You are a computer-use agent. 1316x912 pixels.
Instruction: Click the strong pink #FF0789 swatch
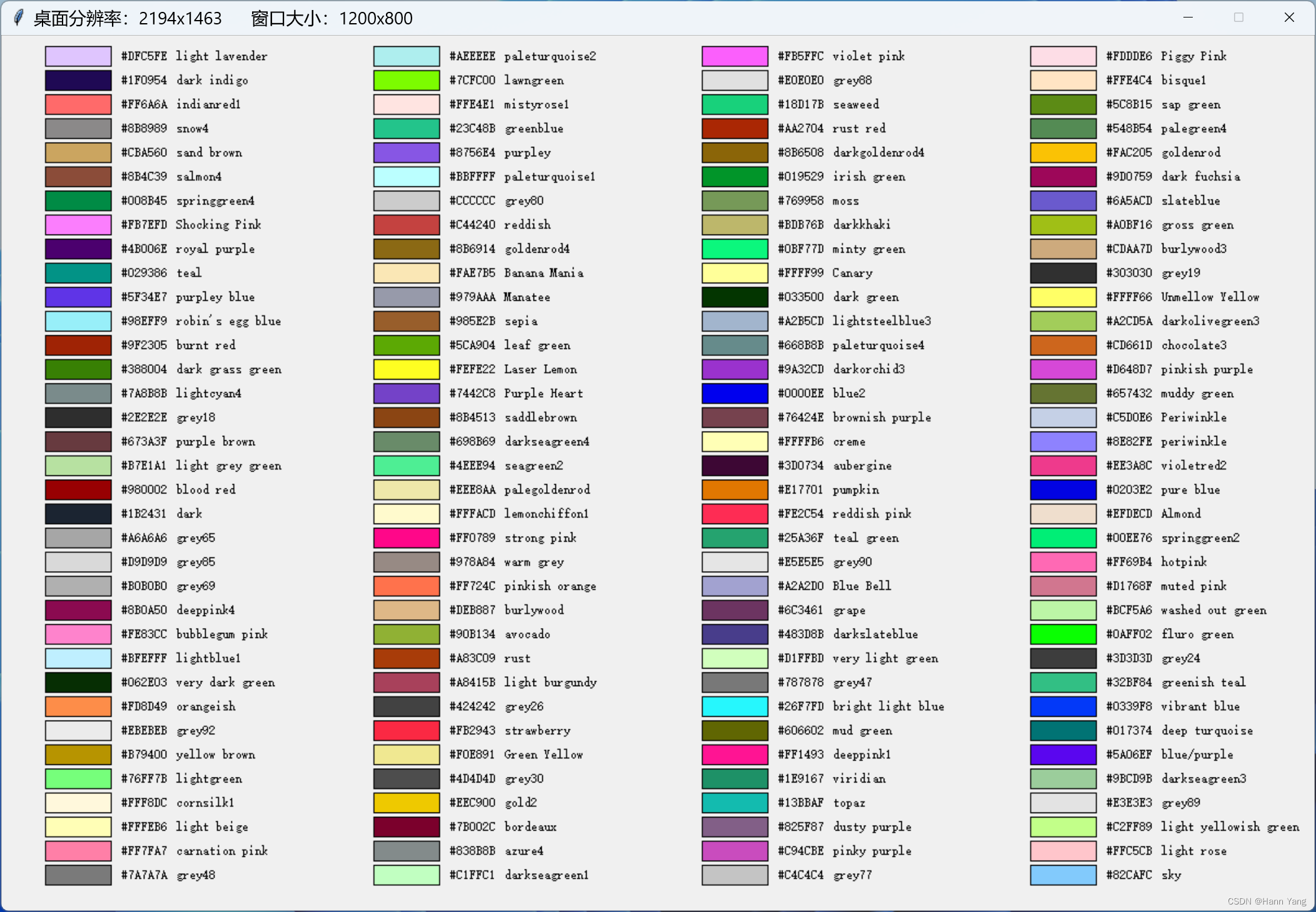(407, 538)
